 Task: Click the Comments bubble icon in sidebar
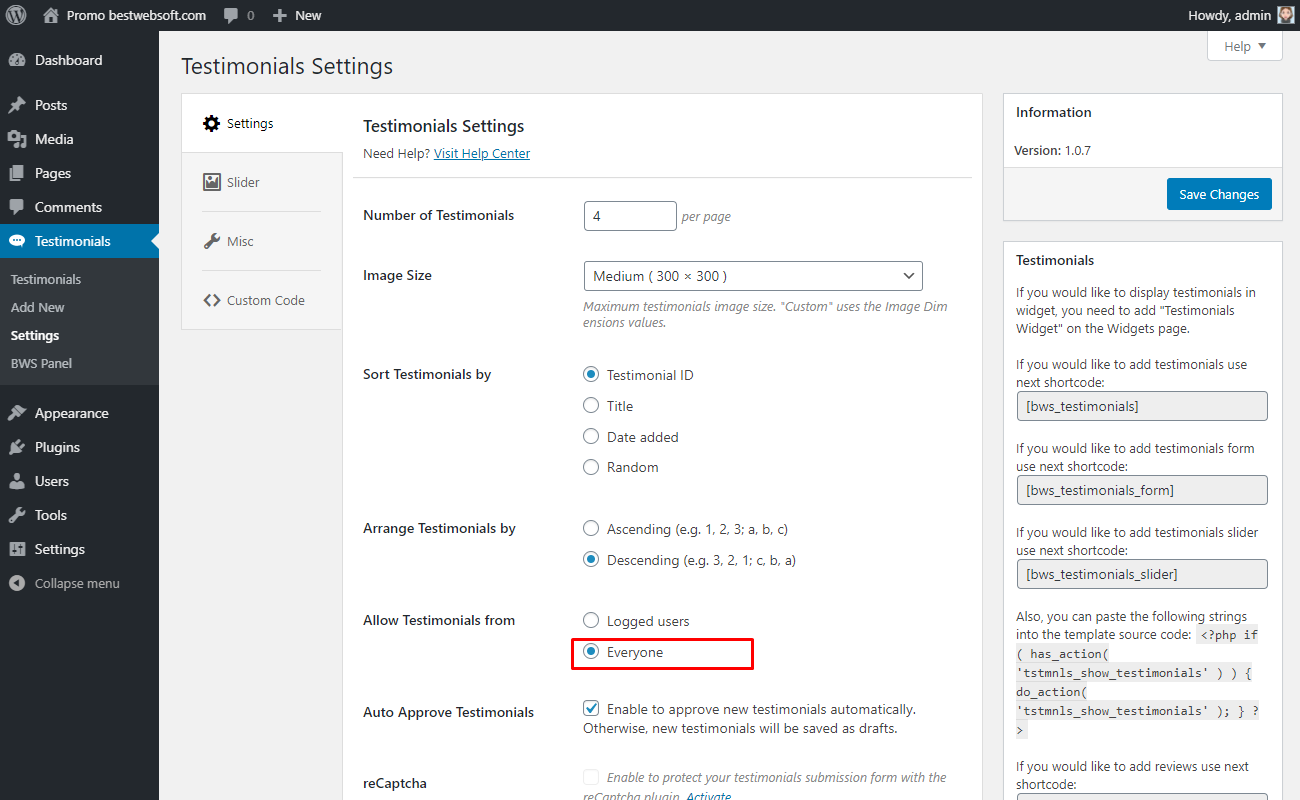click(17, 207)
